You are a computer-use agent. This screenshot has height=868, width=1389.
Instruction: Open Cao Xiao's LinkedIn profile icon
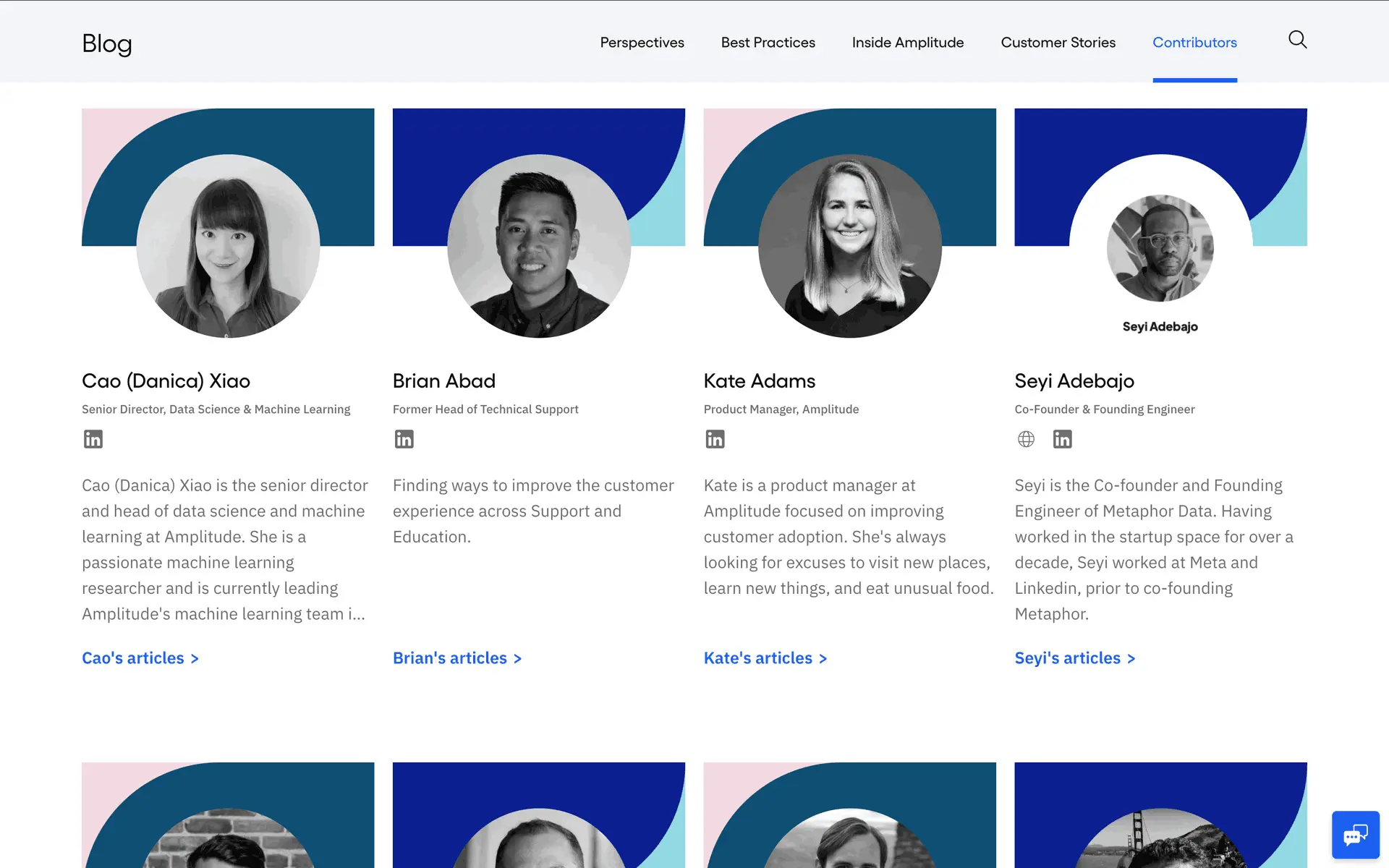(x=93, y=439)
